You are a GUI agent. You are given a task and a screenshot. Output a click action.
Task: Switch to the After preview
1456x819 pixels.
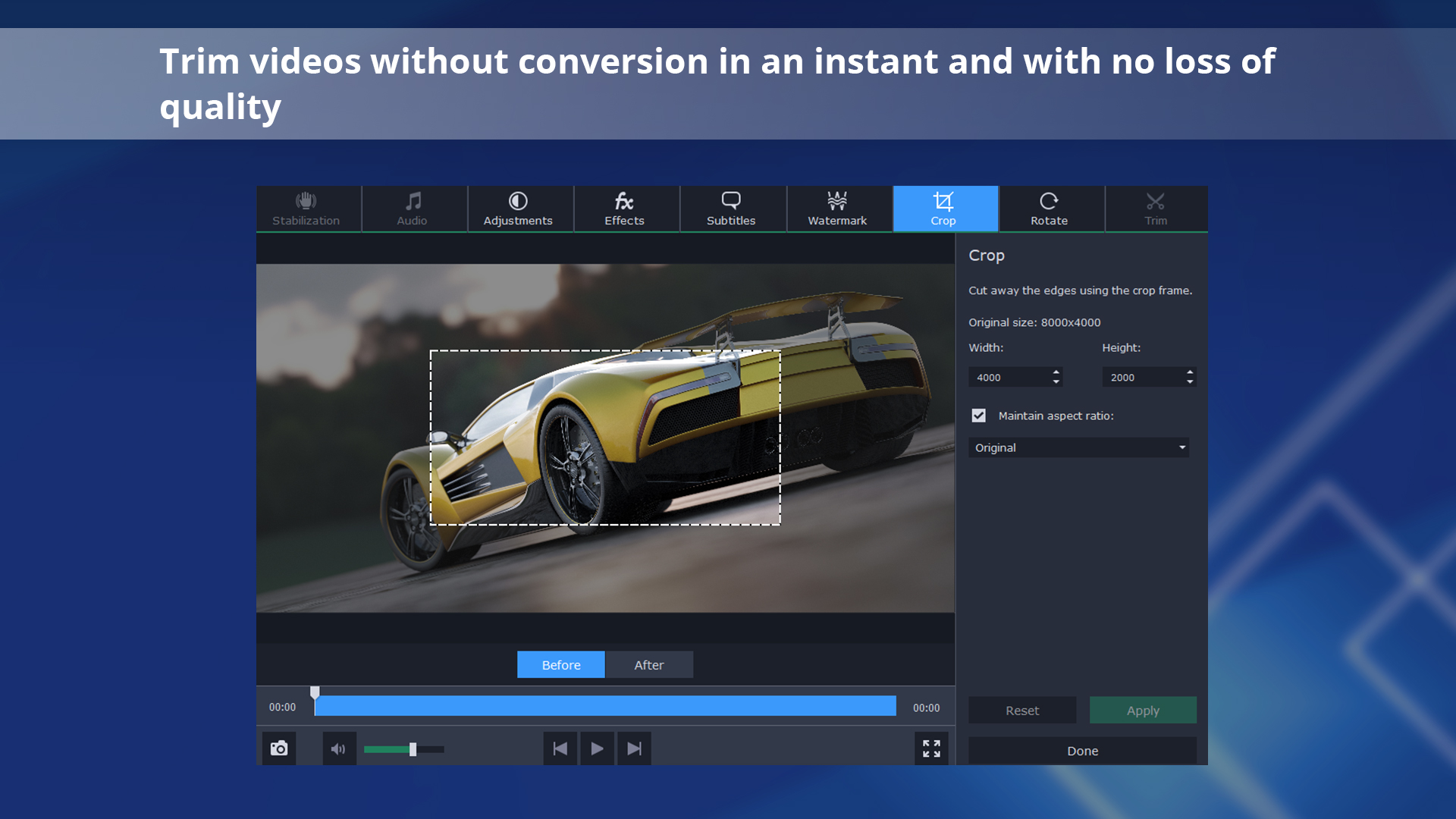[x=649, y=664]
